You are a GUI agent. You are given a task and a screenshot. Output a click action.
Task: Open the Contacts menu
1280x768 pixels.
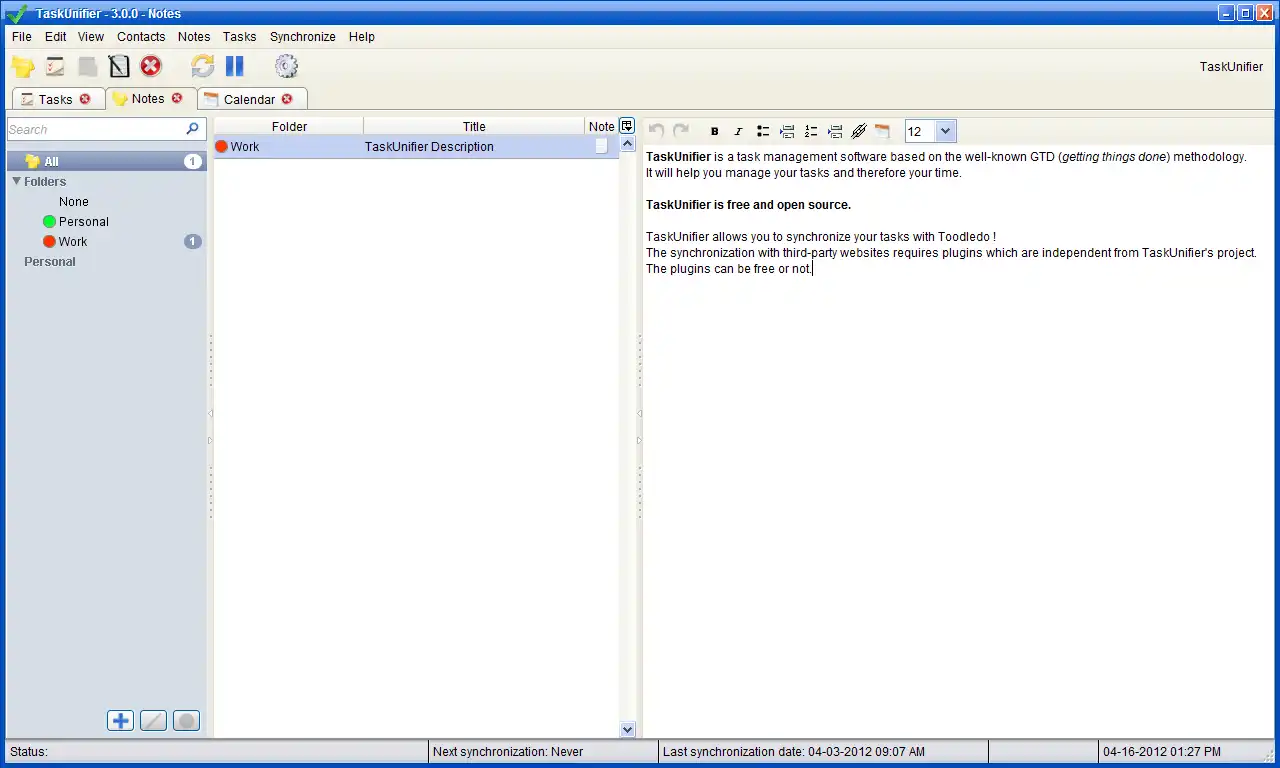pyautogui.click(x=141, y=37)
